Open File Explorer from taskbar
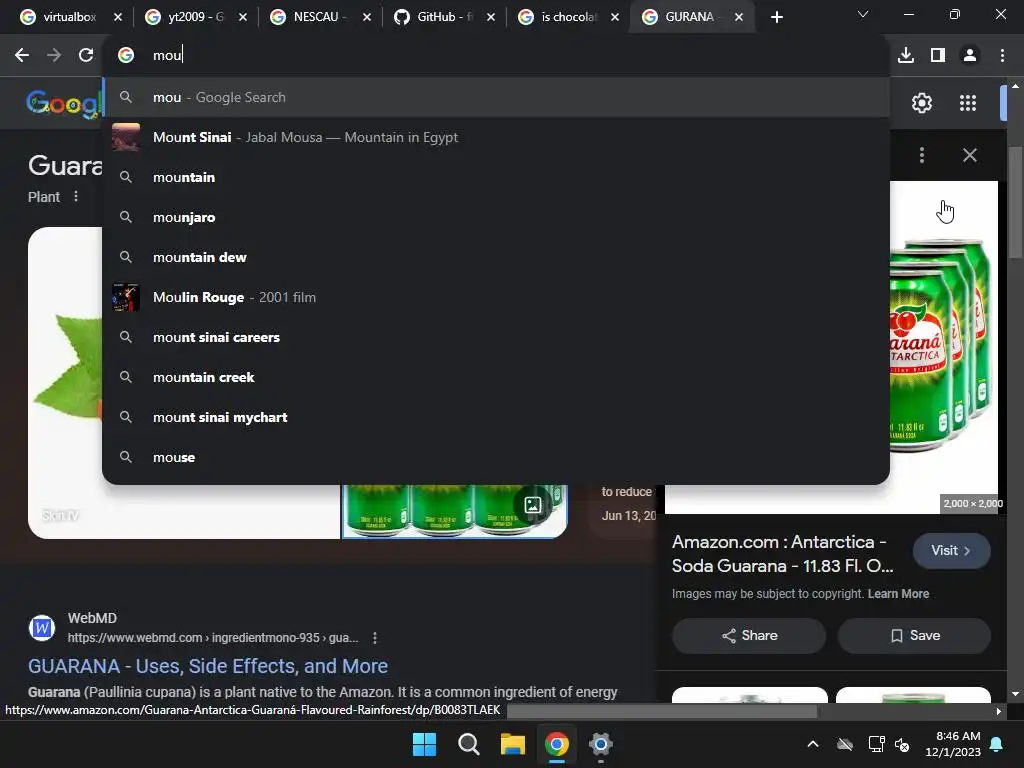This screenshot has height=768, width=1024. (513, 744)
